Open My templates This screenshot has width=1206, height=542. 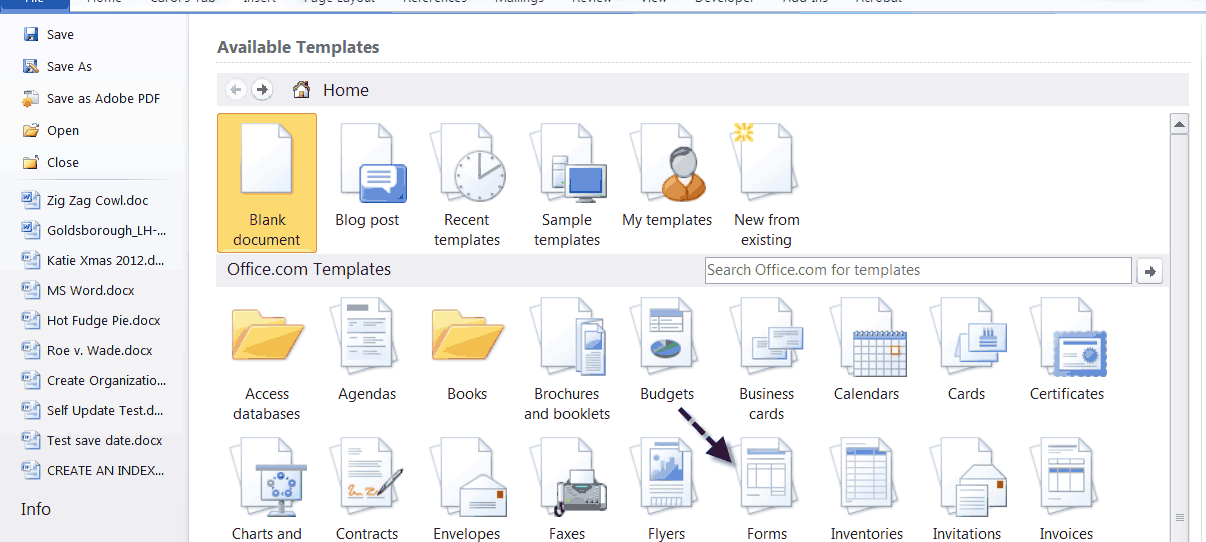pos(667,177)
